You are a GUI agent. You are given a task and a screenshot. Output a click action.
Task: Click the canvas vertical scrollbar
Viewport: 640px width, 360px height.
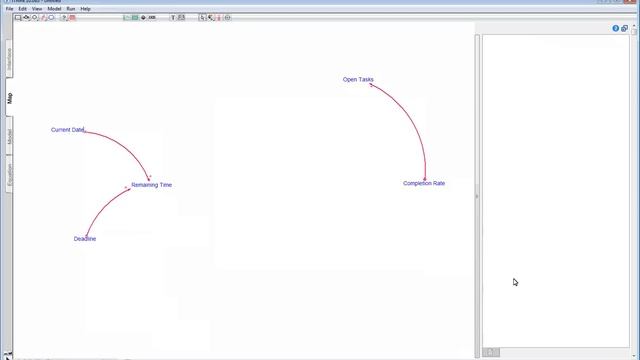(x=477, y=196)
